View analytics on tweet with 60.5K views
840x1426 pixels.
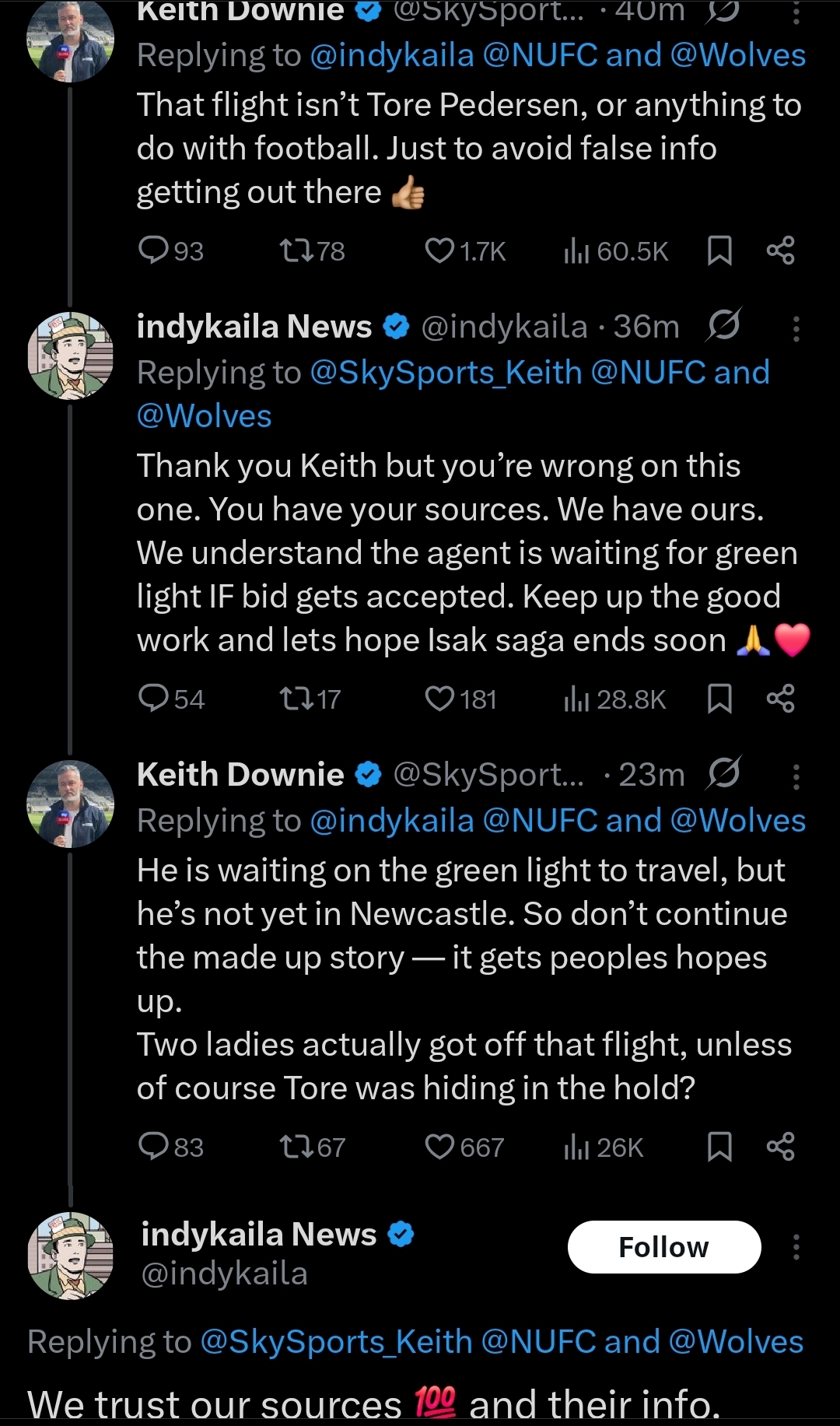[576, 251]
